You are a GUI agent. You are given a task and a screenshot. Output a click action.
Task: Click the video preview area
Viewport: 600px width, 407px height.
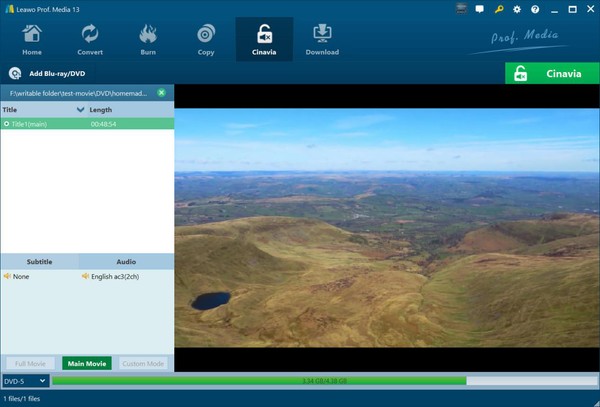click(x=387, y=228)
